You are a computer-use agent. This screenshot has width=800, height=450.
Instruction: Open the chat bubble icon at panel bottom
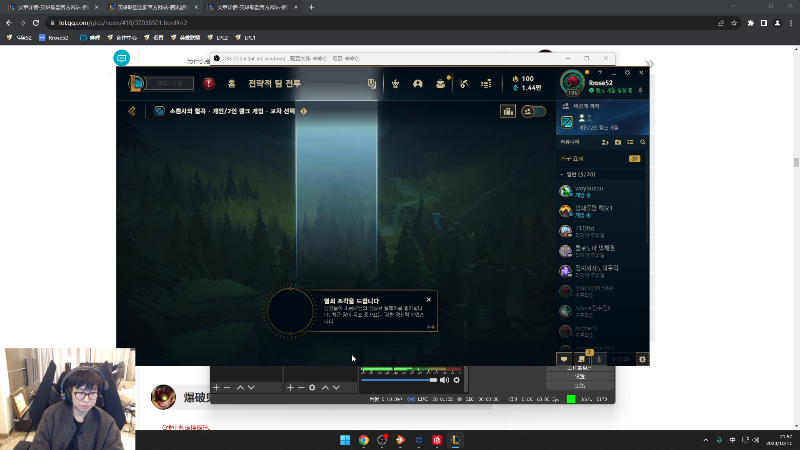[564, 359]
